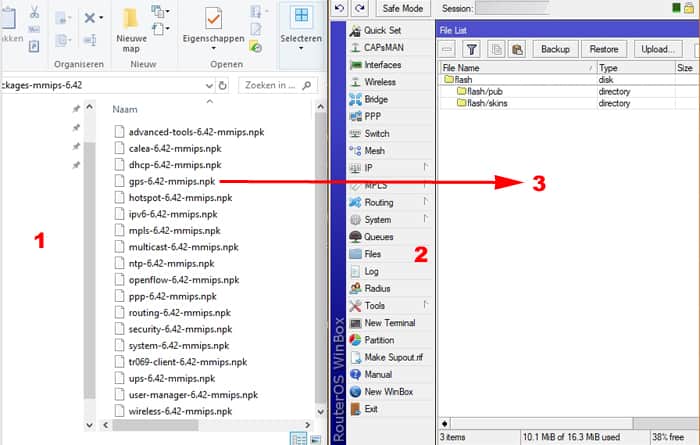700x445 pixels.
Task: Expand the Tools submenu arrow
Action: (x=425, y=304)
